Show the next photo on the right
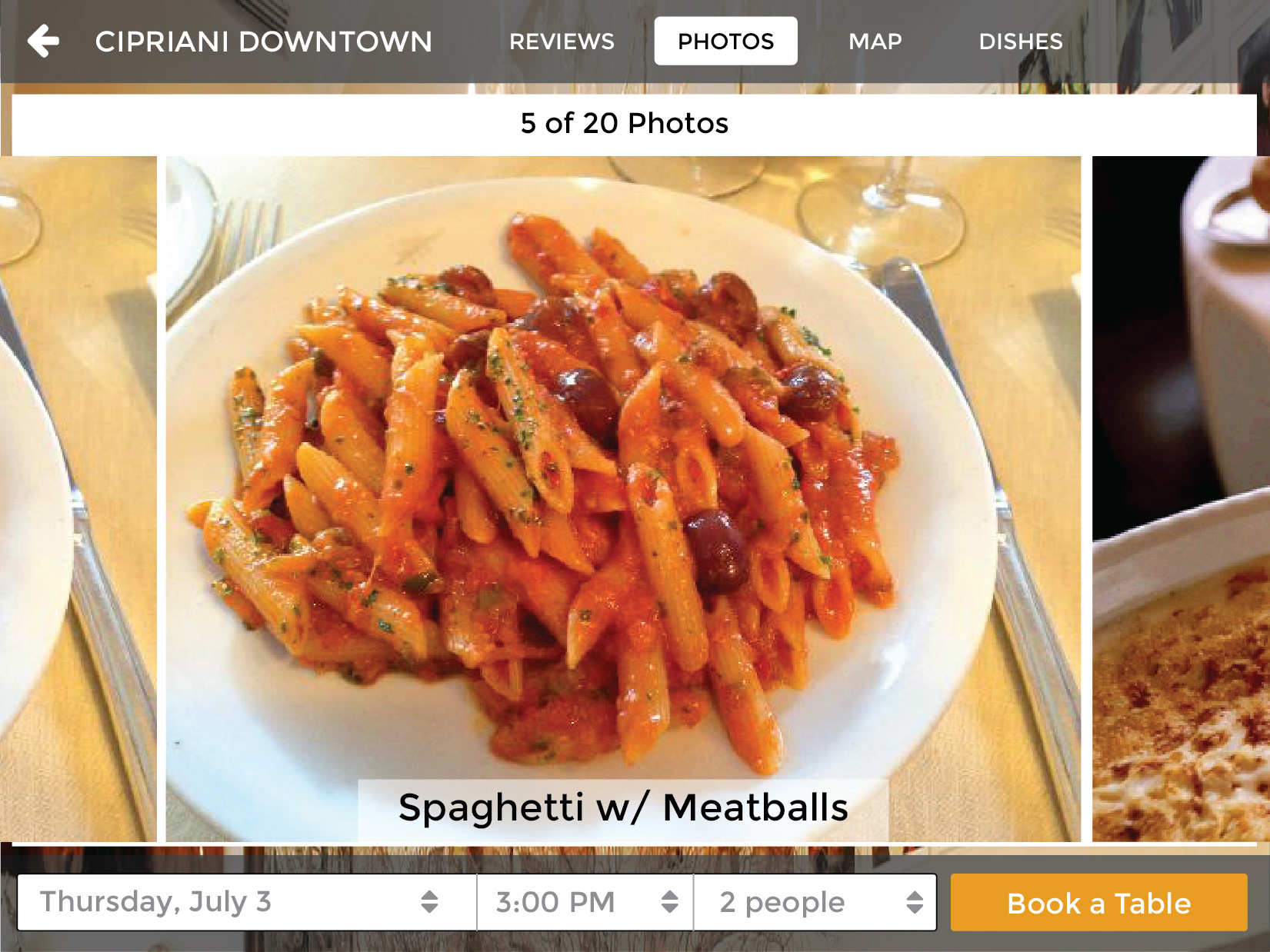This screenshot has width=1270, height=952. 1181,498
